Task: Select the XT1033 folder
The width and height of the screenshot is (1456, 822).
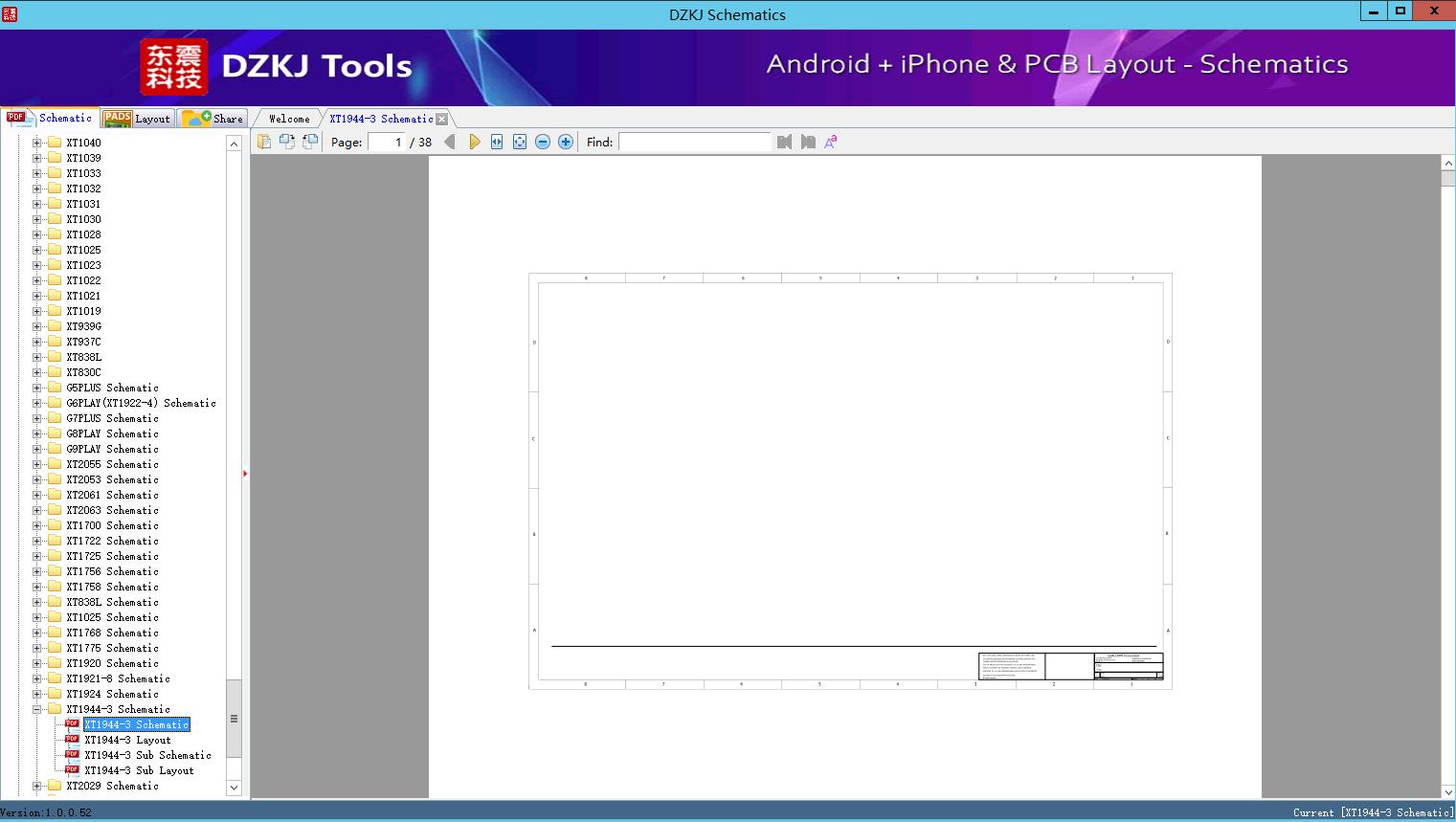Action: coord(83,173)
